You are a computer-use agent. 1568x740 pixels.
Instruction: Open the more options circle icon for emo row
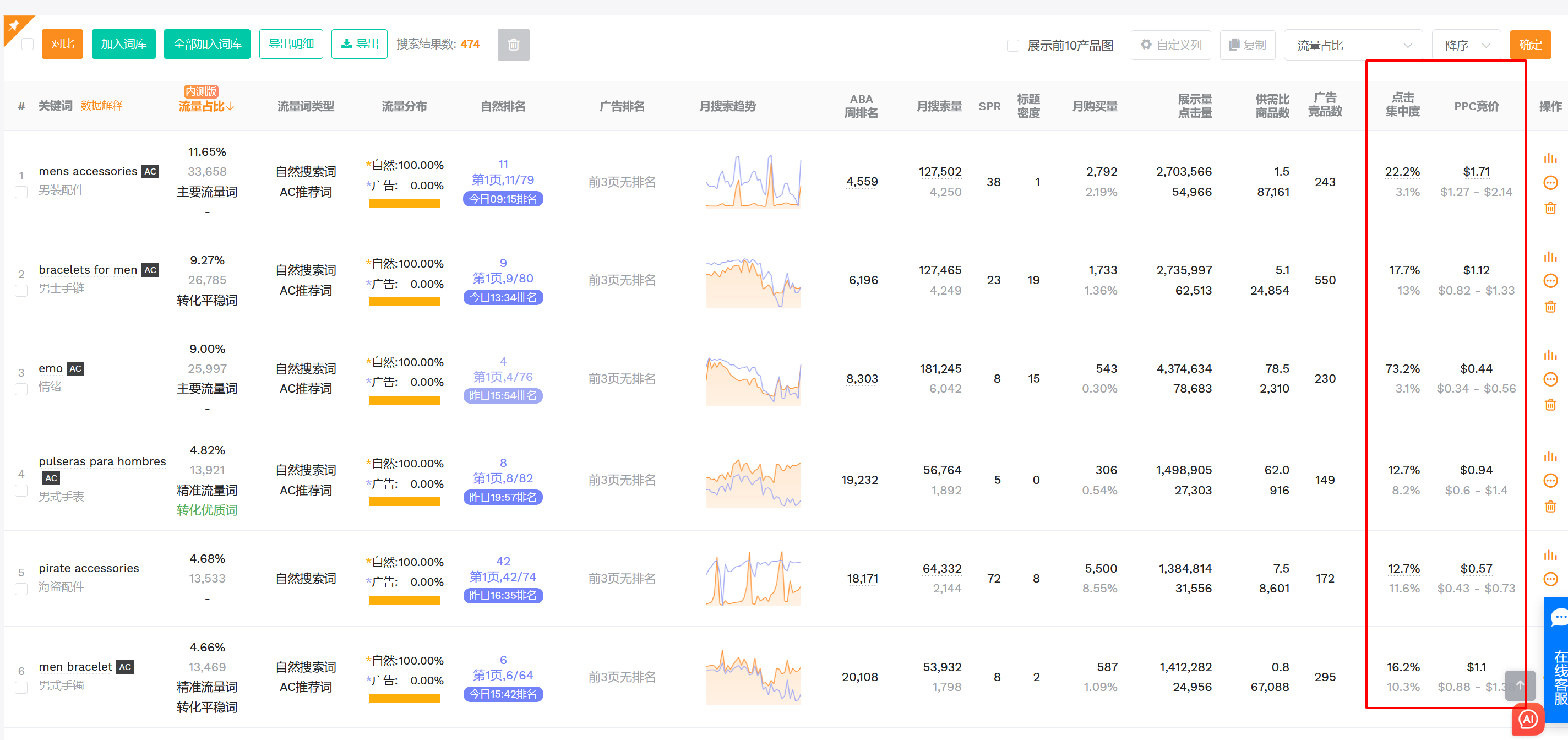coord(1550,379)
